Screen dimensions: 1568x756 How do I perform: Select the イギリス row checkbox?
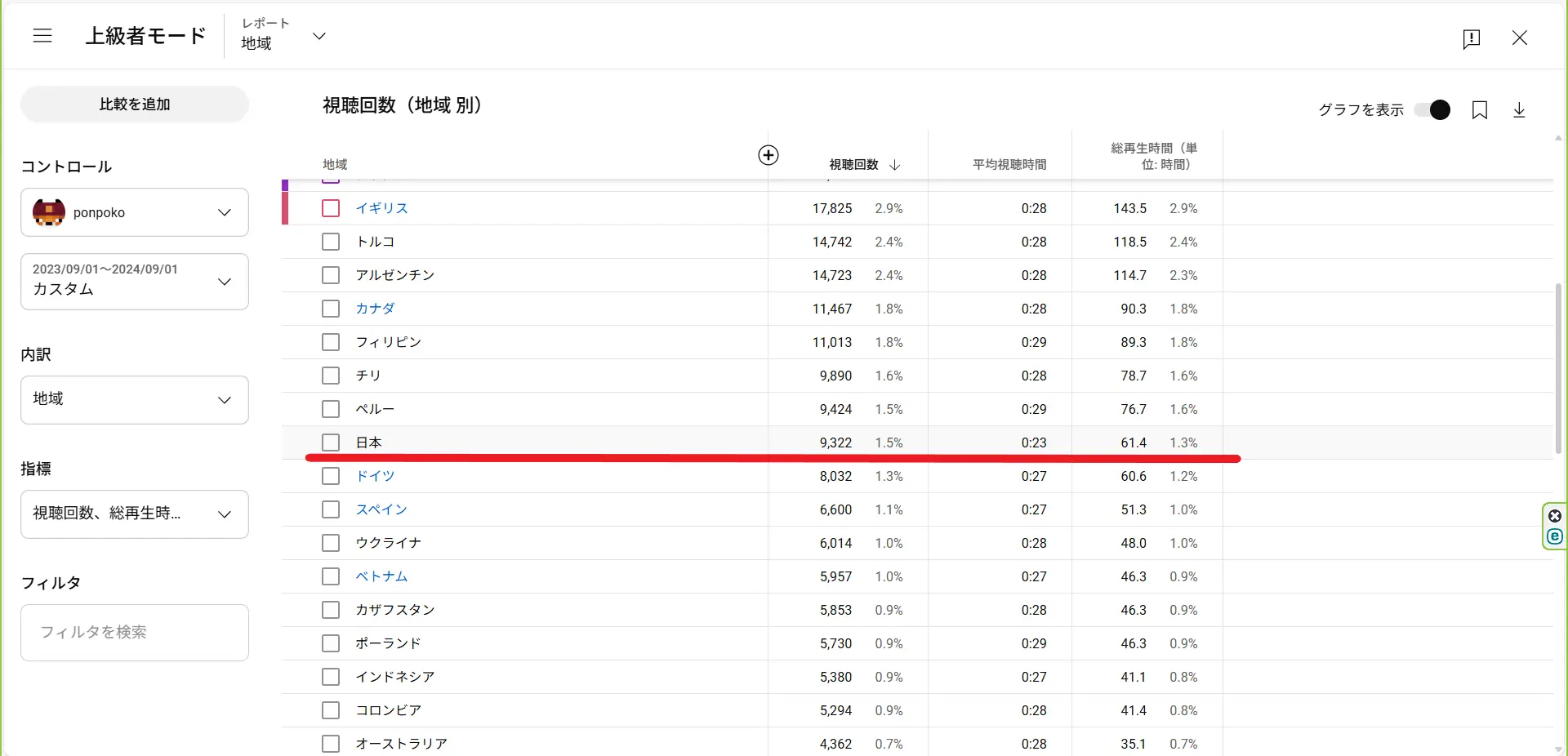(x=331, y=208)
